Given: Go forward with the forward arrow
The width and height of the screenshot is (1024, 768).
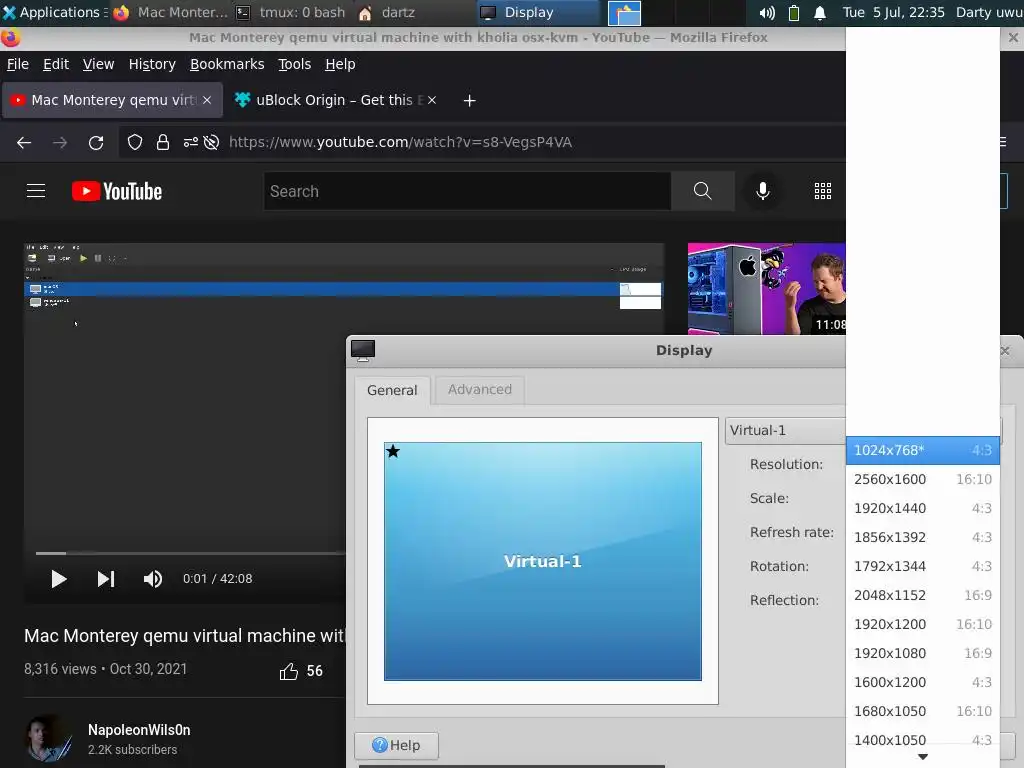Looking at the screenshot, I should (60, 142).
